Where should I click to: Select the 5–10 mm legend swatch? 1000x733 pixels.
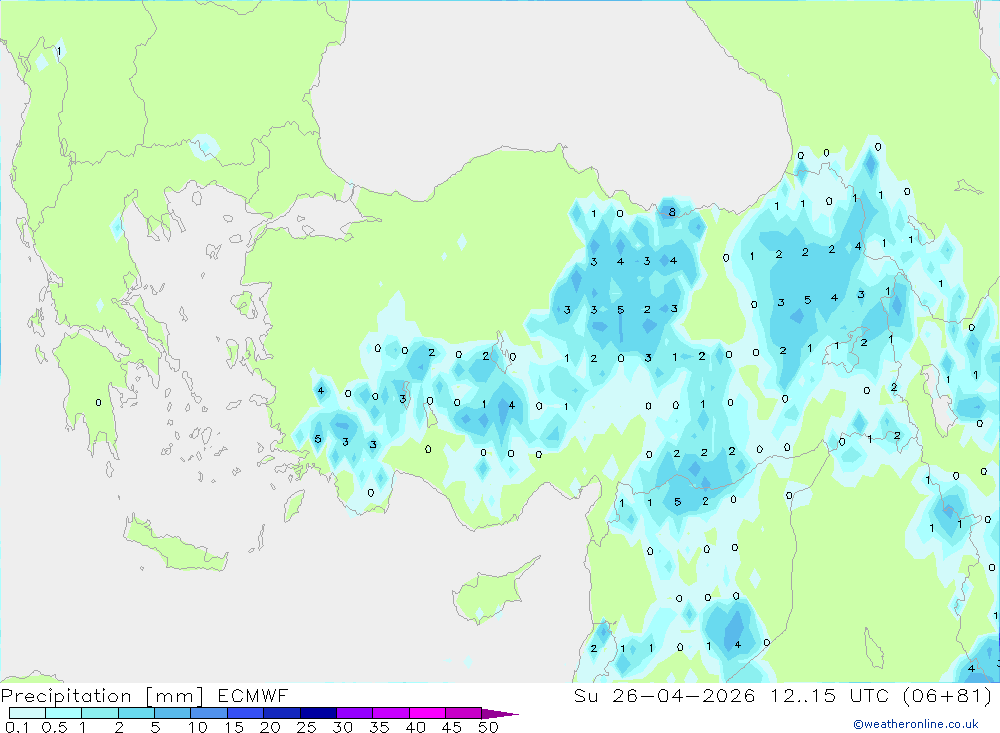point(173,713)
